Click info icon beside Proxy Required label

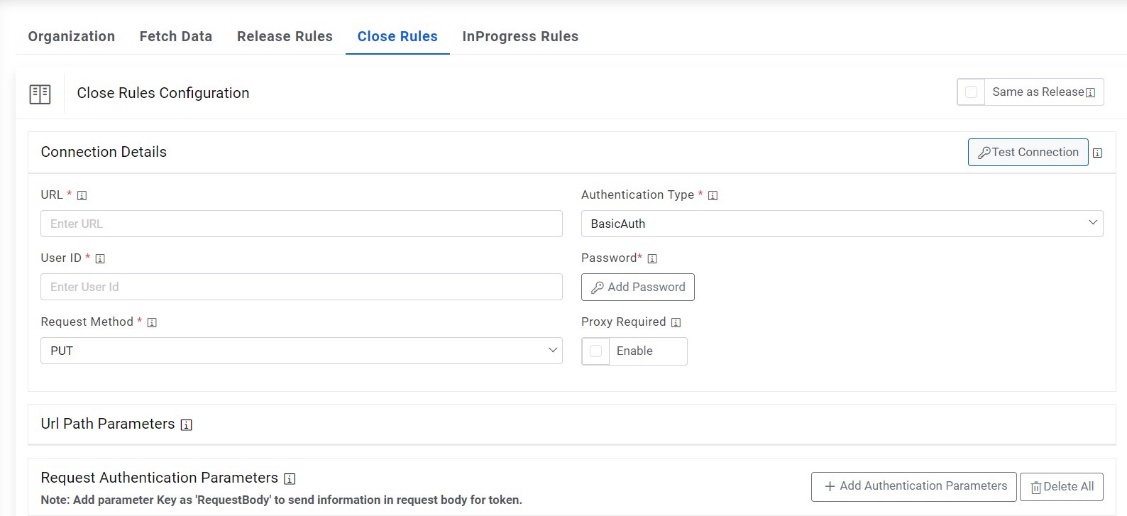click(x=676, y=323)
